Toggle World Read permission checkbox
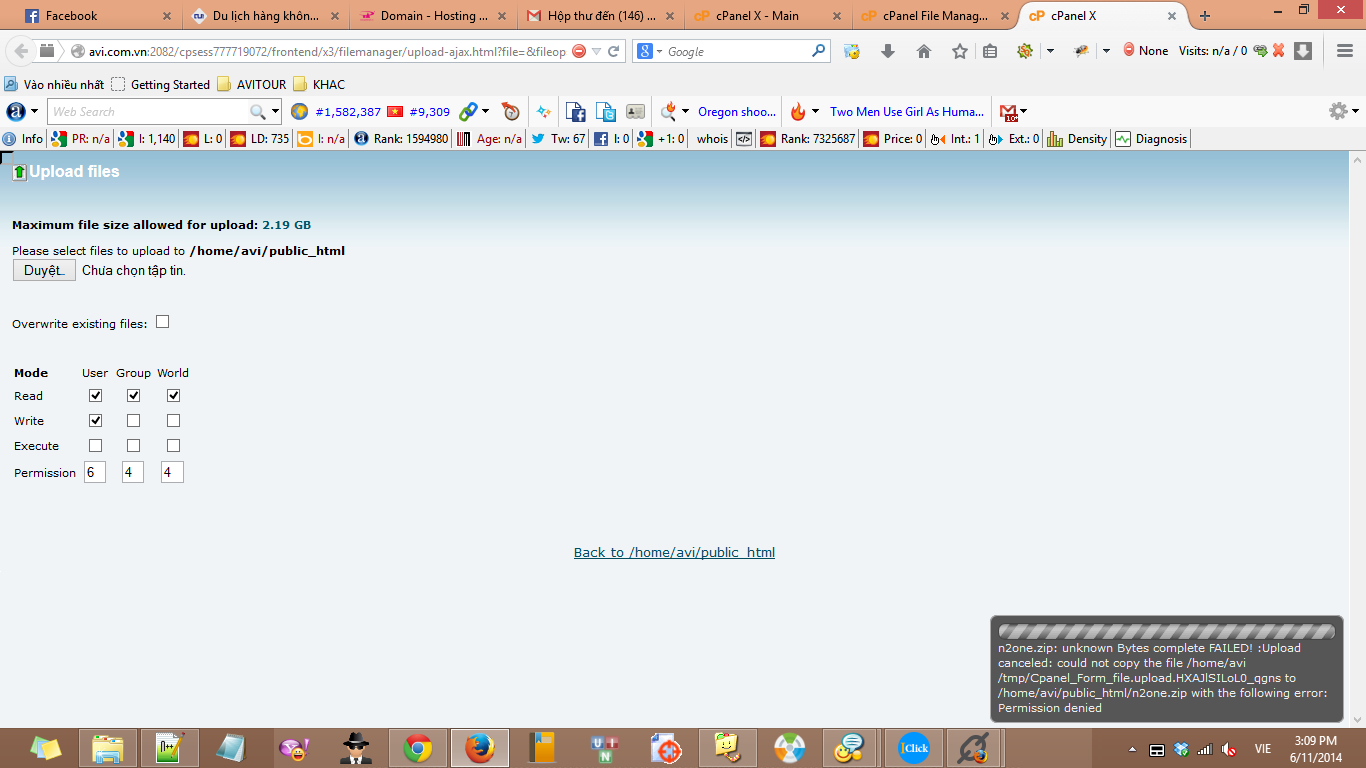1366x768 pixels. (173, 396)
